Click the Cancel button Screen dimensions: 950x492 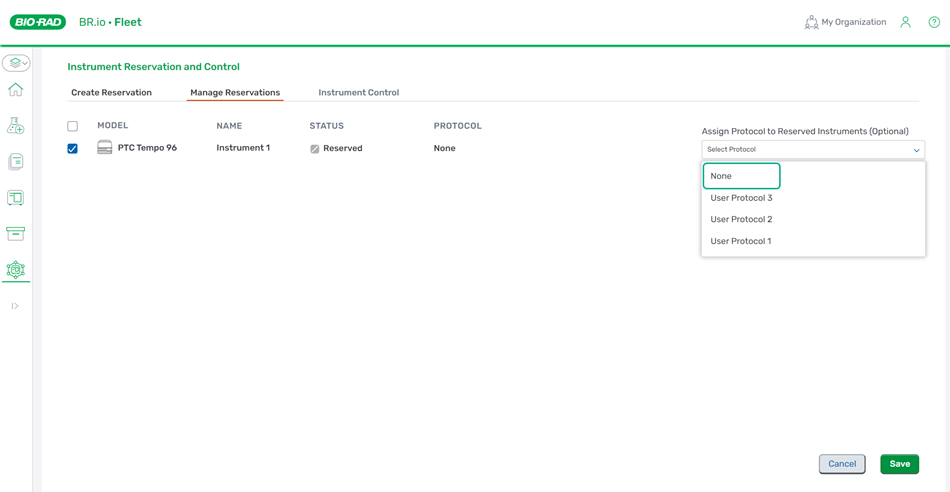842,464
